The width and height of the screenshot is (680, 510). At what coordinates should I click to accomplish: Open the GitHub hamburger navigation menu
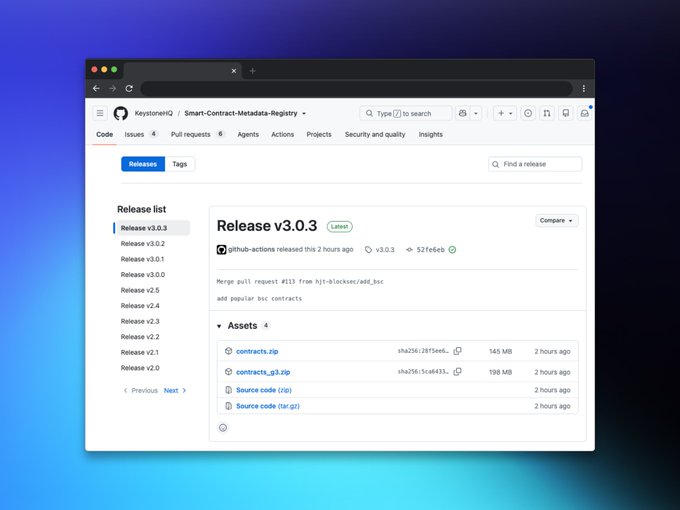tap(100, 113)
